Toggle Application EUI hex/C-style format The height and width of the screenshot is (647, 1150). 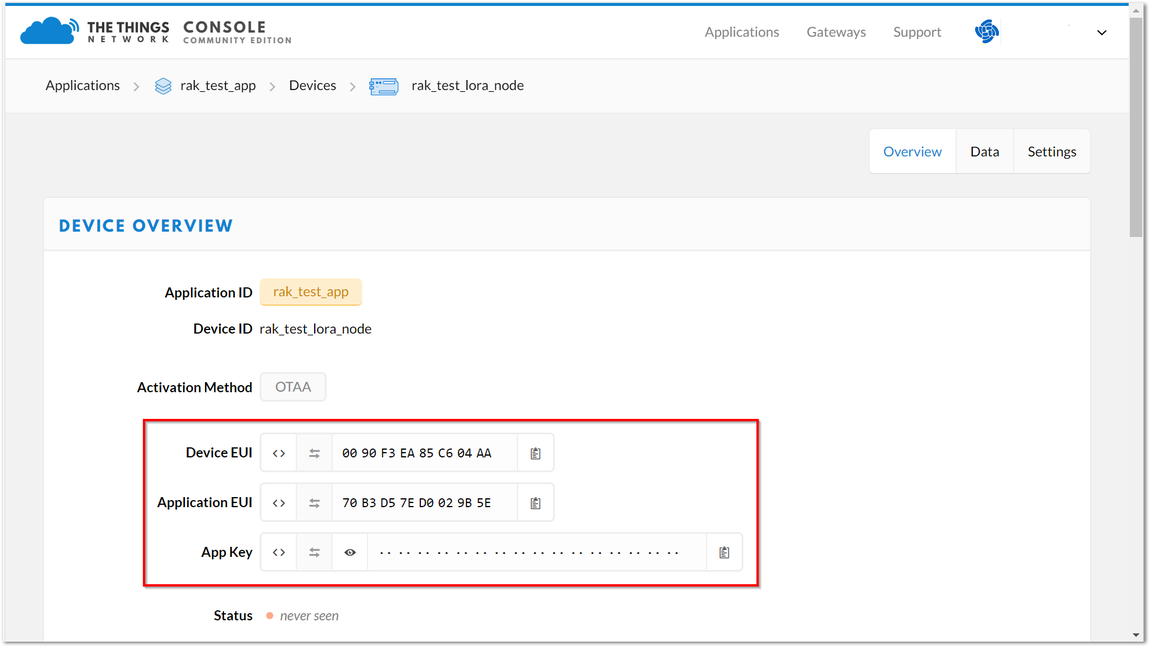pos(279,502)
